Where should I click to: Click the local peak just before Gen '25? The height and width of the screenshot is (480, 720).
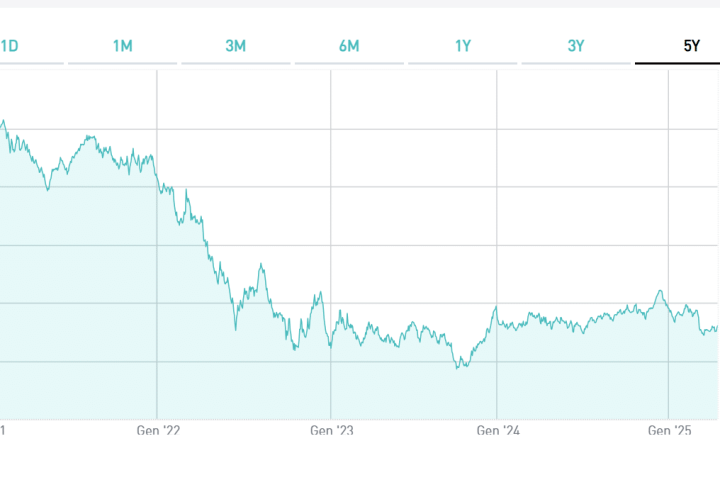tap(660, 291)
